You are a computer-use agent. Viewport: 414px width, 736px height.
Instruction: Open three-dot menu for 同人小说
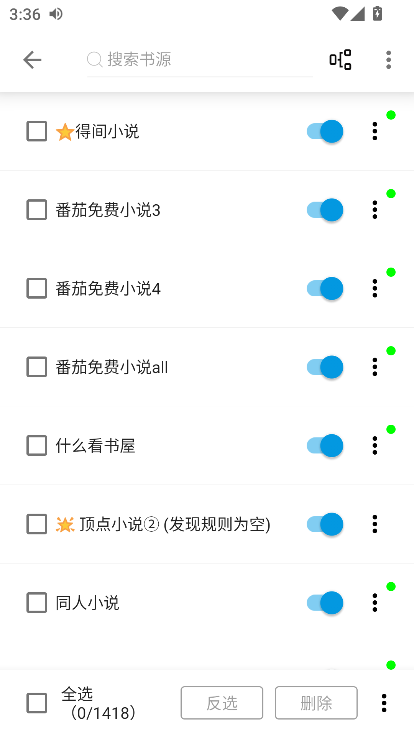(375, 602)
